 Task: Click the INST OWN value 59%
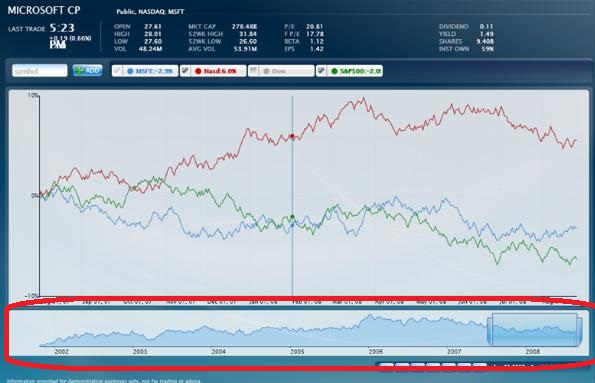click(x=488, y=49)
